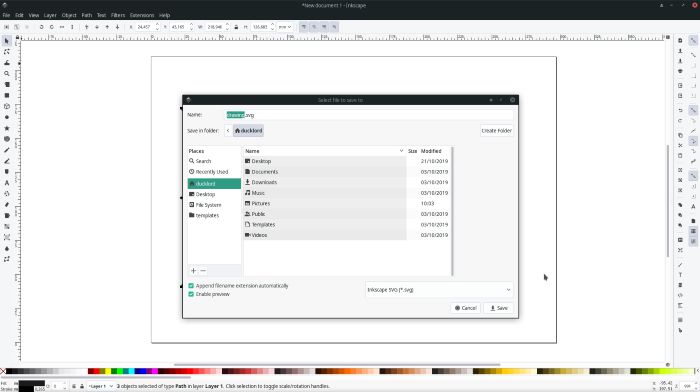Image resolution: width=700 pixels, height=392 pixels.
Task: Click Select all objects icon
Action: [7, 27]
